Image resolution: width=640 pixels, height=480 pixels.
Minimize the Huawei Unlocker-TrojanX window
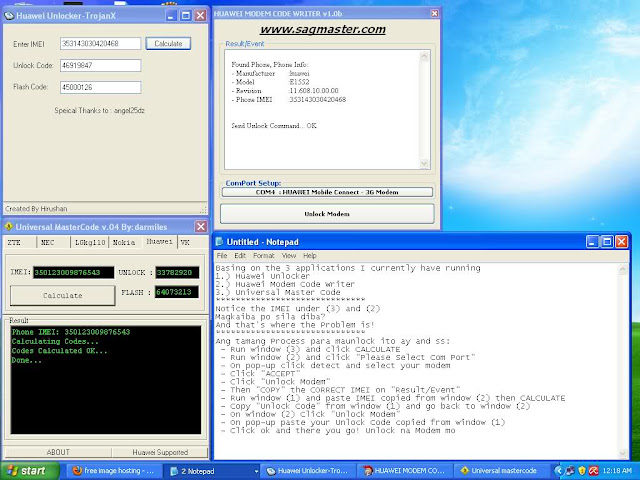(x=171, y=16)
